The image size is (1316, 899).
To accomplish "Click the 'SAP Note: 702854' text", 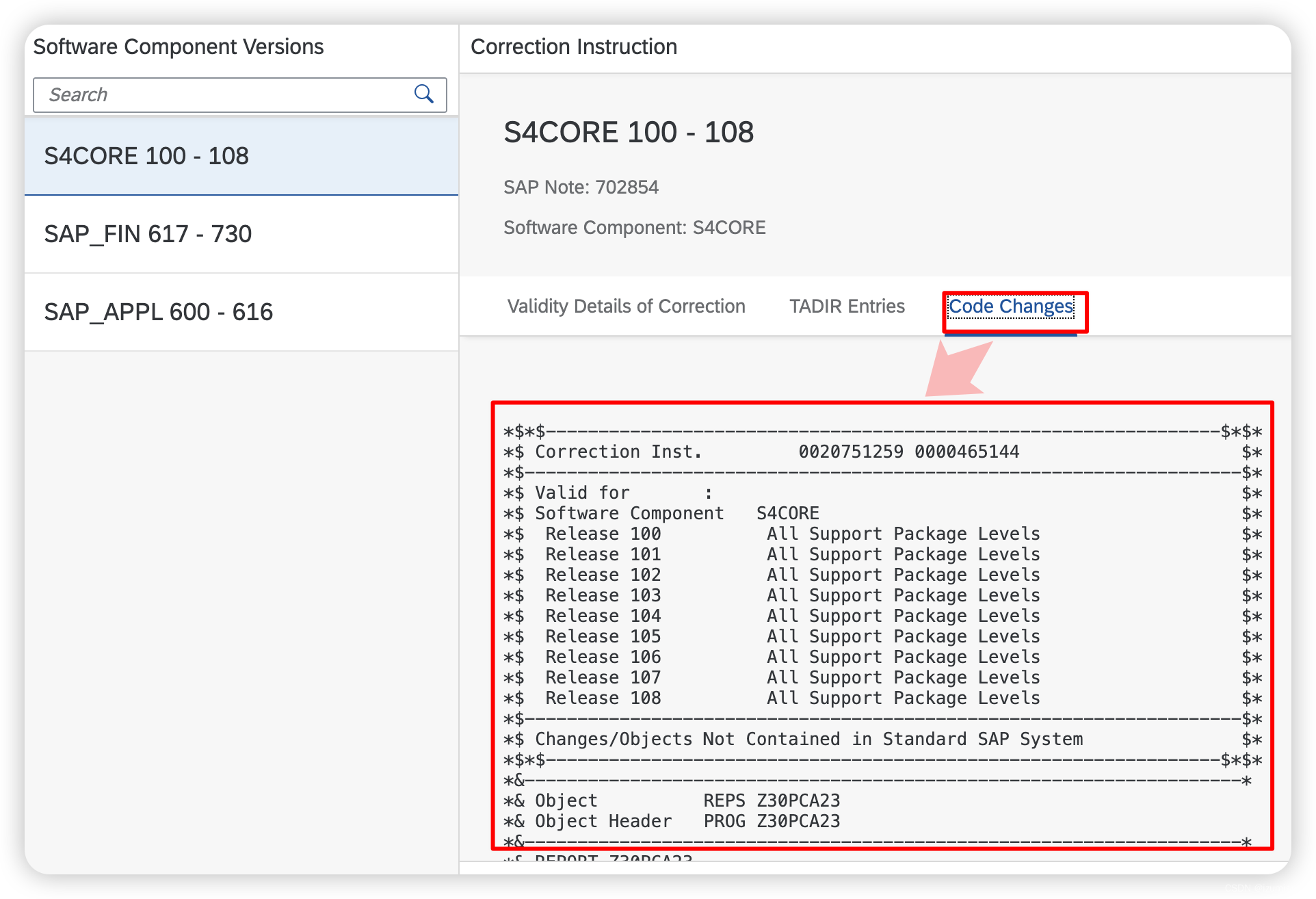I will [x=581, y=187].
